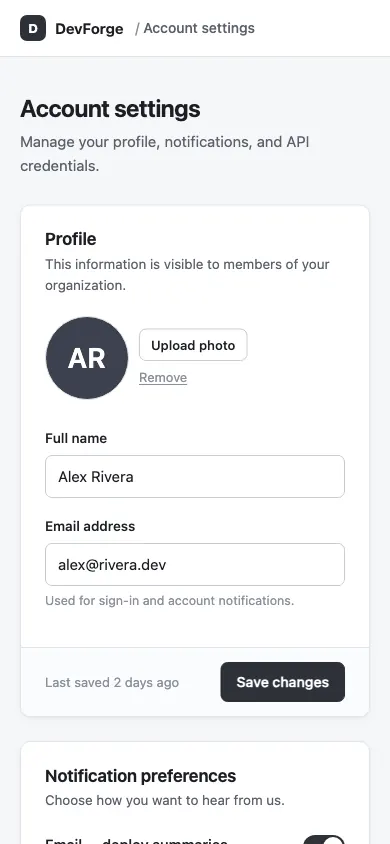The image size is (390, 844).
Task: Click the "Last saved 2 days ago" text
Action: tap(112, 683)
